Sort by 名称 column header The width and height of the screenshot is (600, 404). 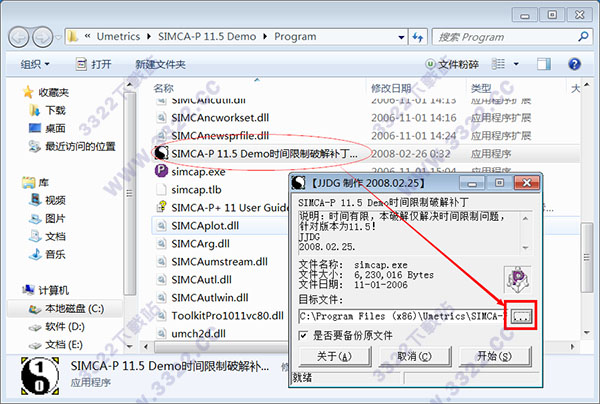point(164,88)
